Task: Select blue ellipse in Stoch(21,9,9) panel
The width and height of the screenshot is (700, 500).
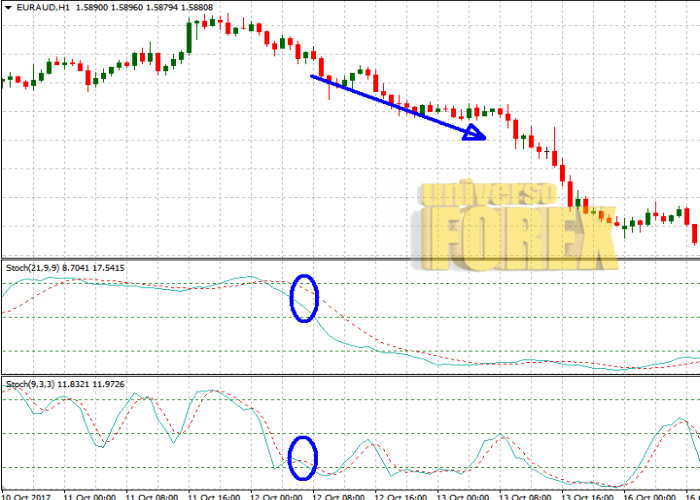Action: point(303,298)
